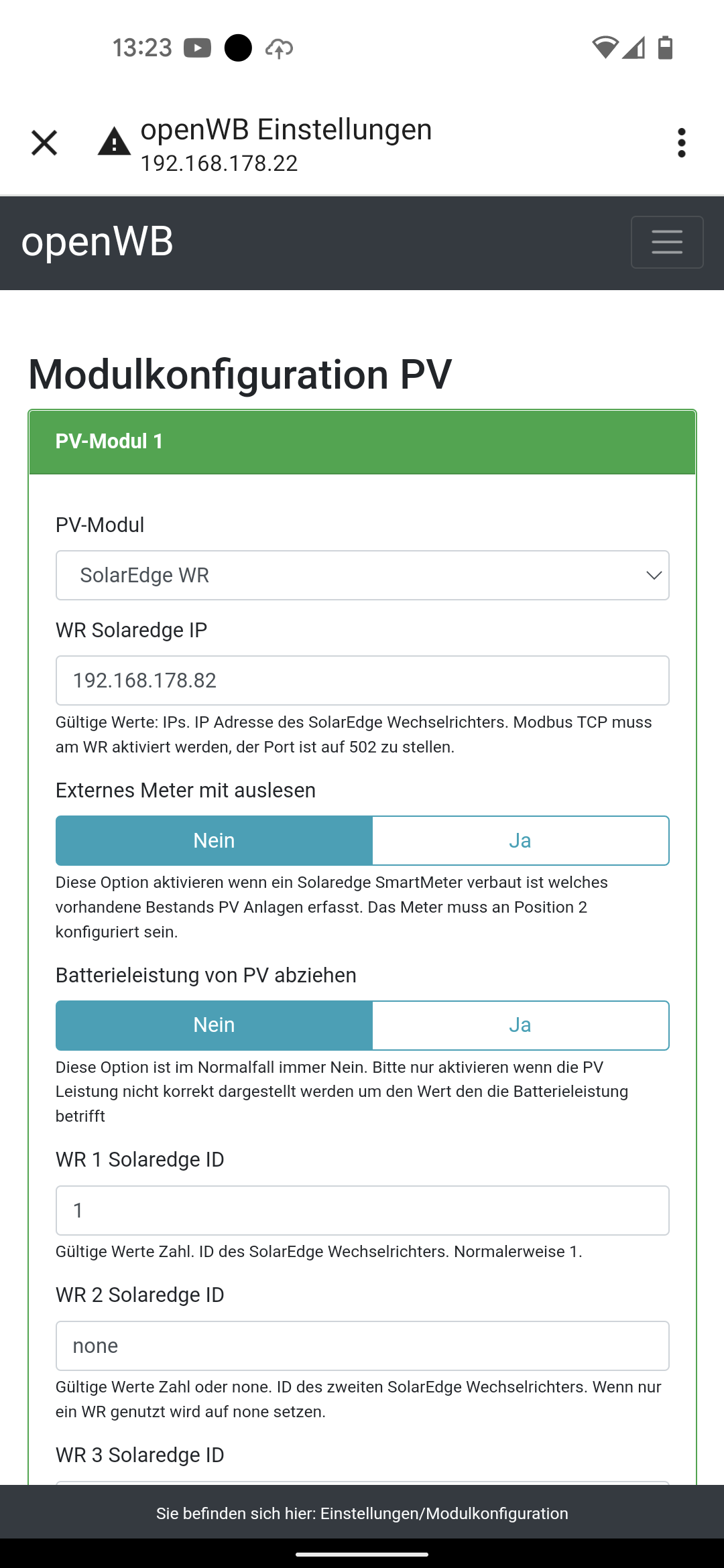Open the openWB hamburger navigation menu
Screen dimensions: 724x1568
(x=666, y=242)
